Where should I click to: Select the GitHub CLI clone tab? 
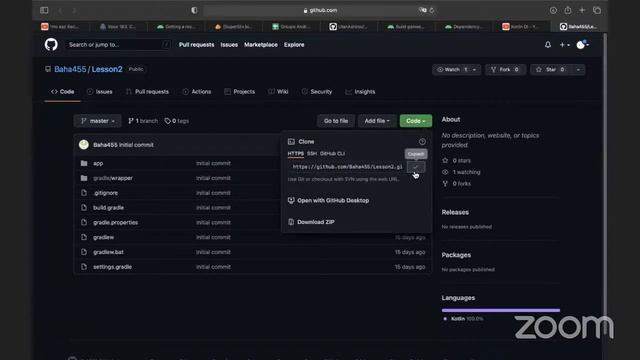coord(332,153)
